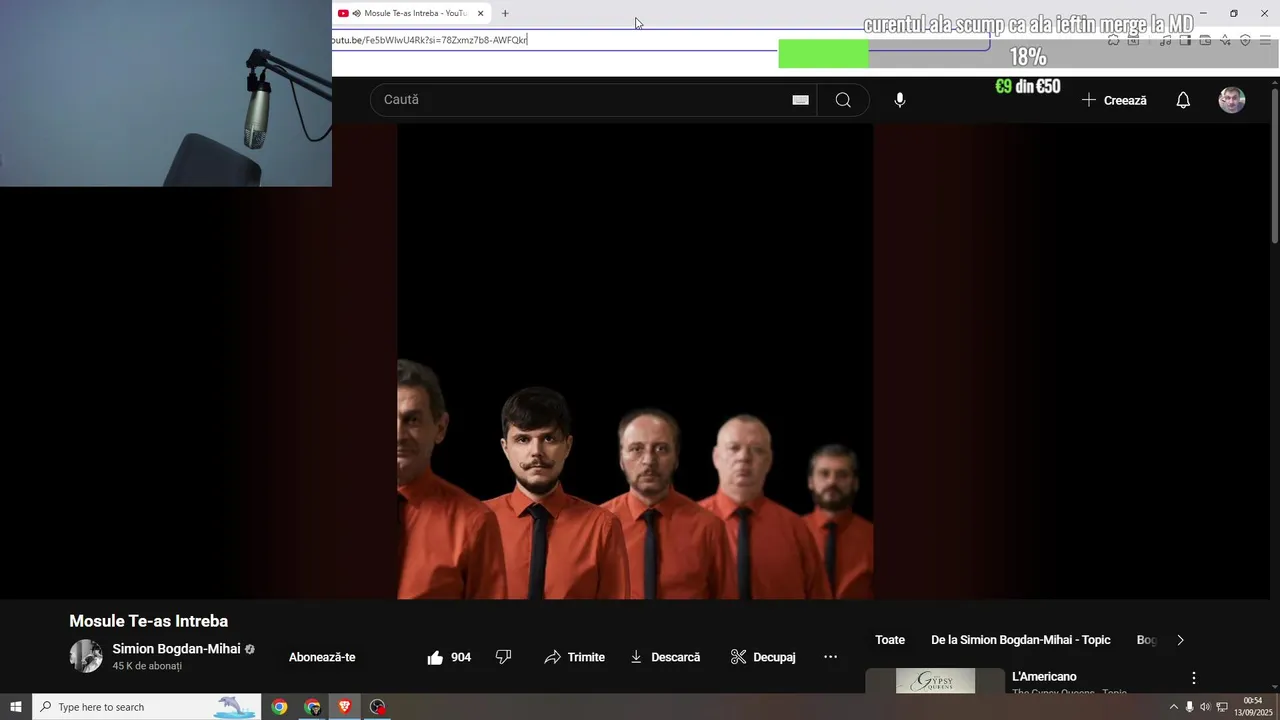Like the video with 904 likes

pos(449,657)
